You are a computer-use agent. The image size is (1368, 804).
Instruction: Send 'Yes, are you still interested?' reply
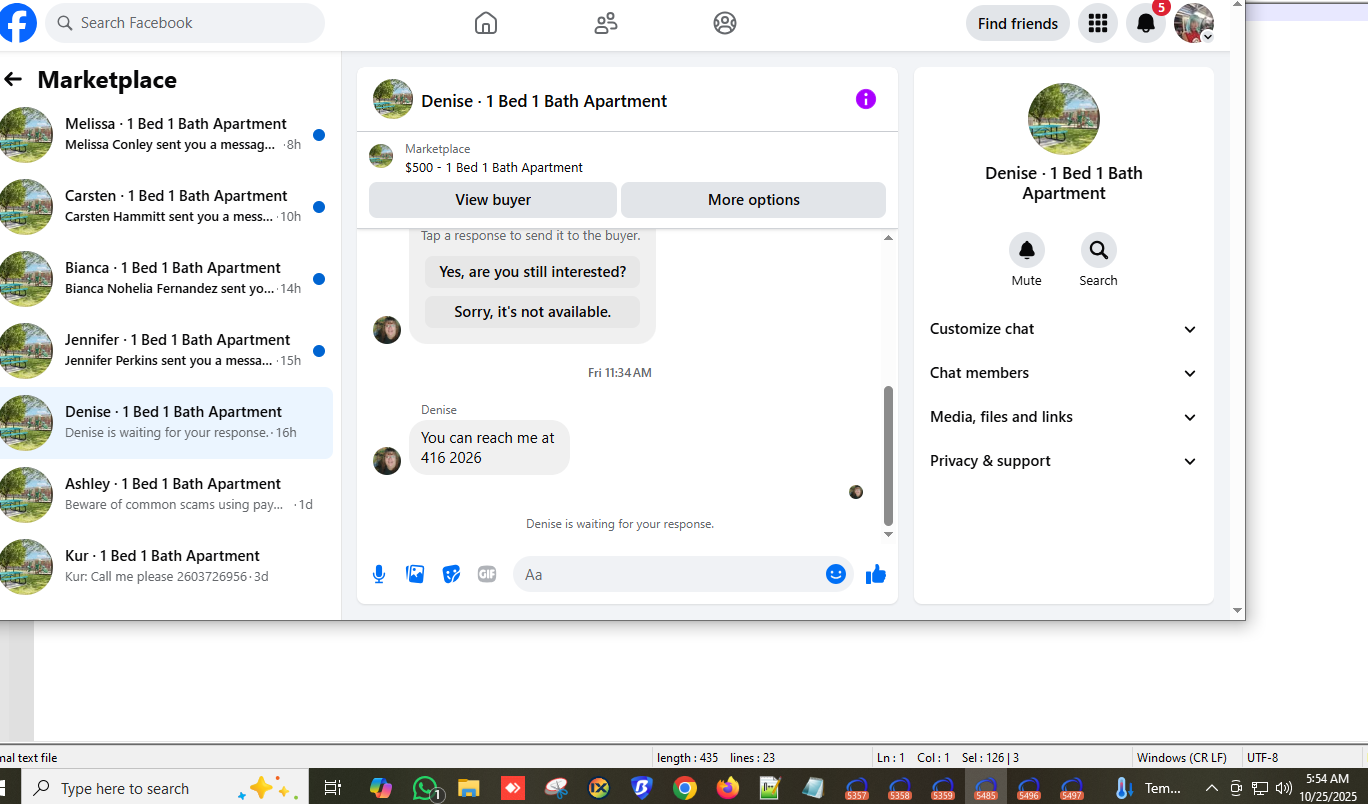coord(533,272)
